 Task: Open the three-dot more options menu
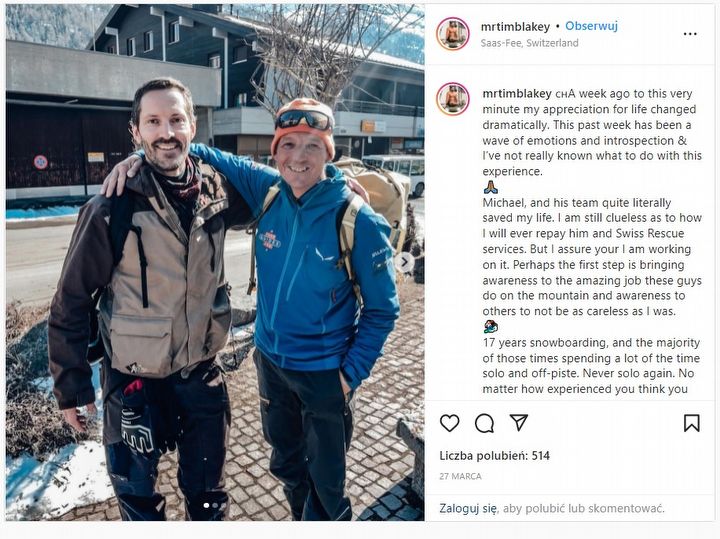pos(690,34)
